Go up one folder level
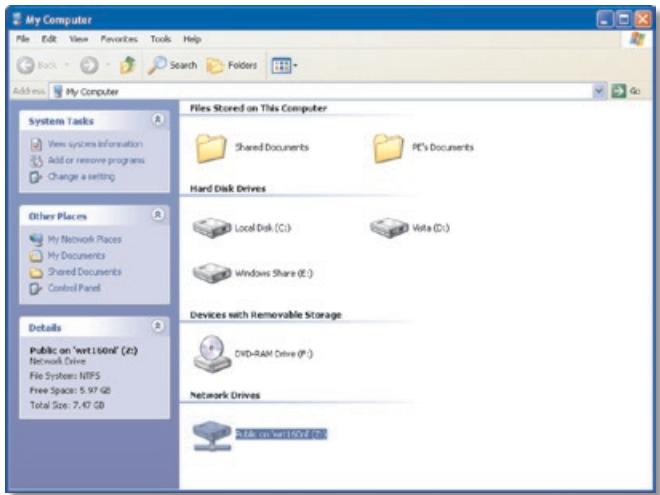The height and width of the screenshot is (495, 660). (127, 65)
